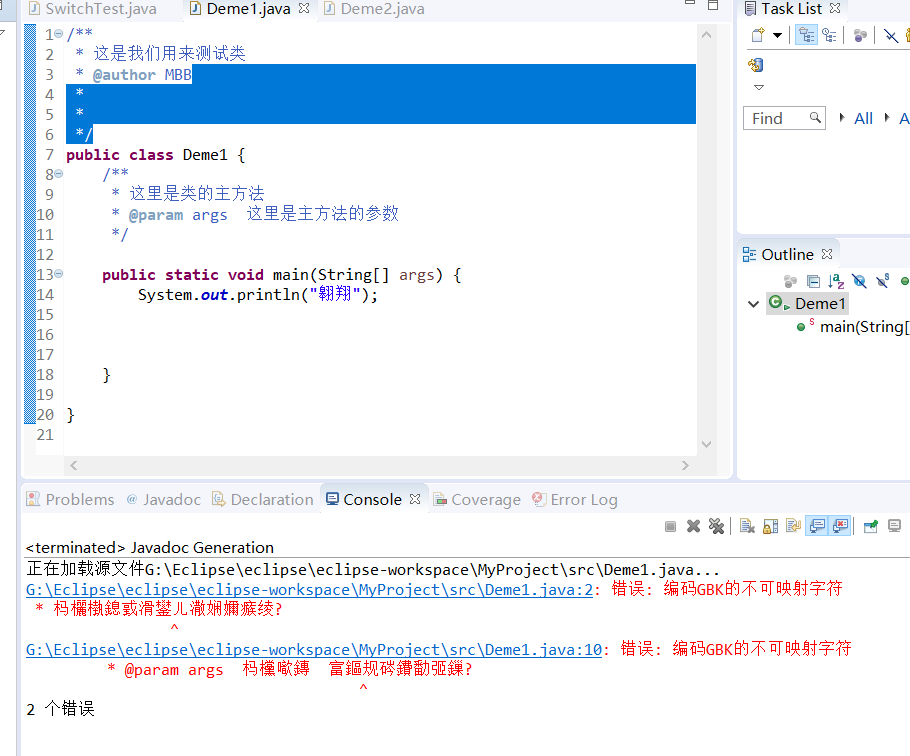Open the Coverage view tab
This screenshot has width=910, height=756.
[478, 500]
